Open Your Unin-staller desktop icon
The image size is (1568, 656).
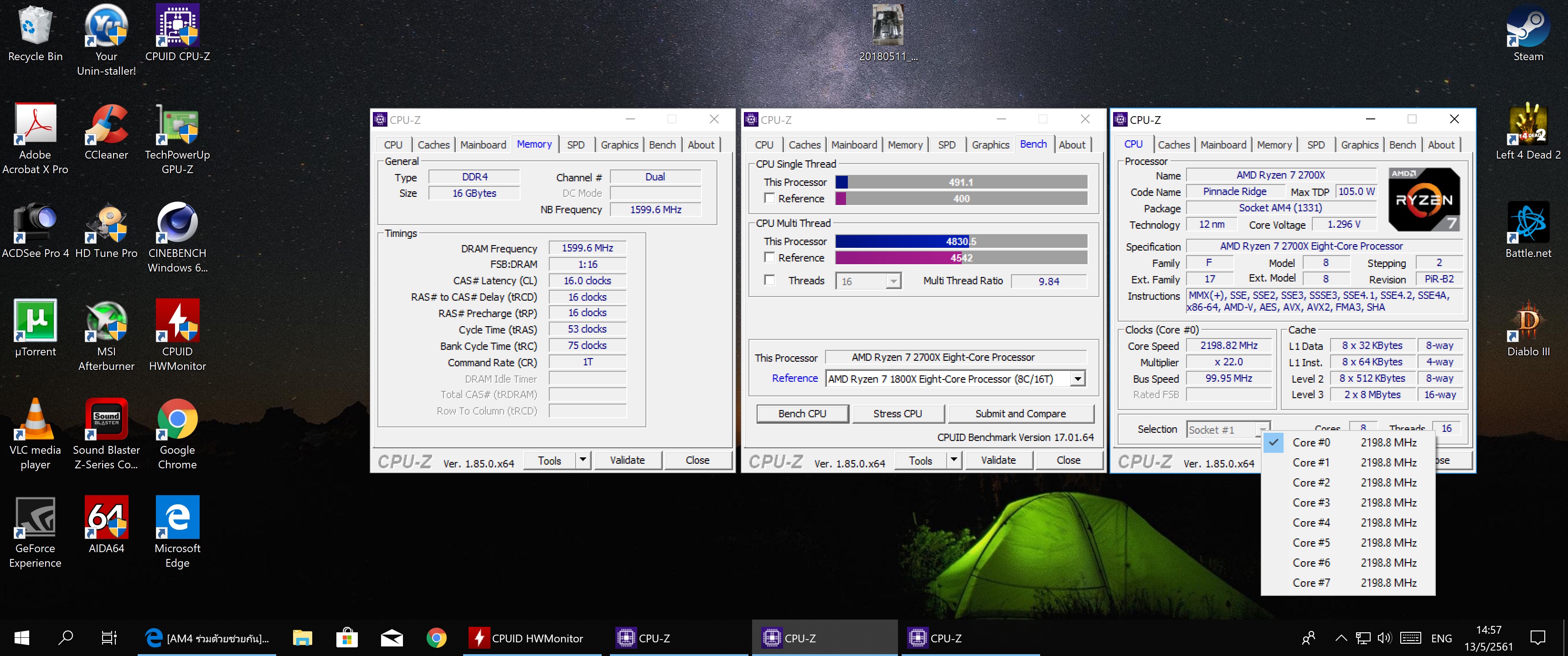click(x=107, y=40)
